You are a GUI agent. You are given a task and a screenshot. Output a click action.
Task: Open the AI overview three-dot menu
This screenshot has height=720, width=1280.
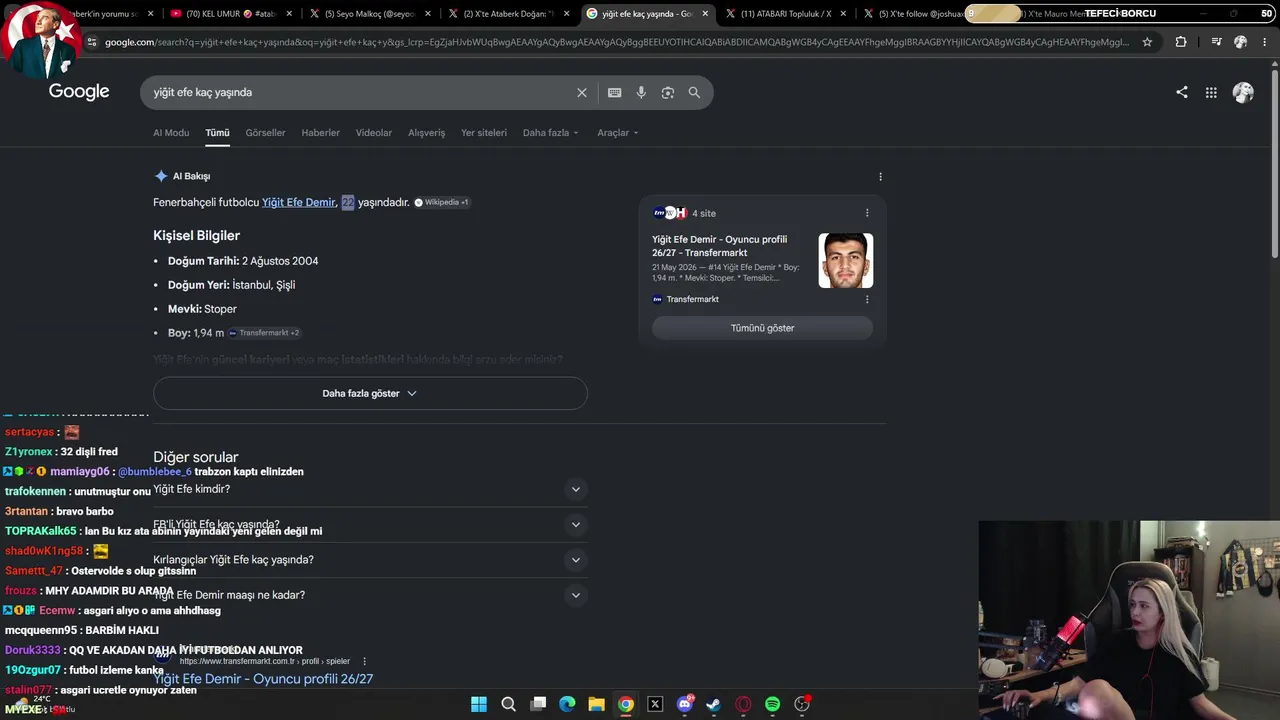pos(880,176)
